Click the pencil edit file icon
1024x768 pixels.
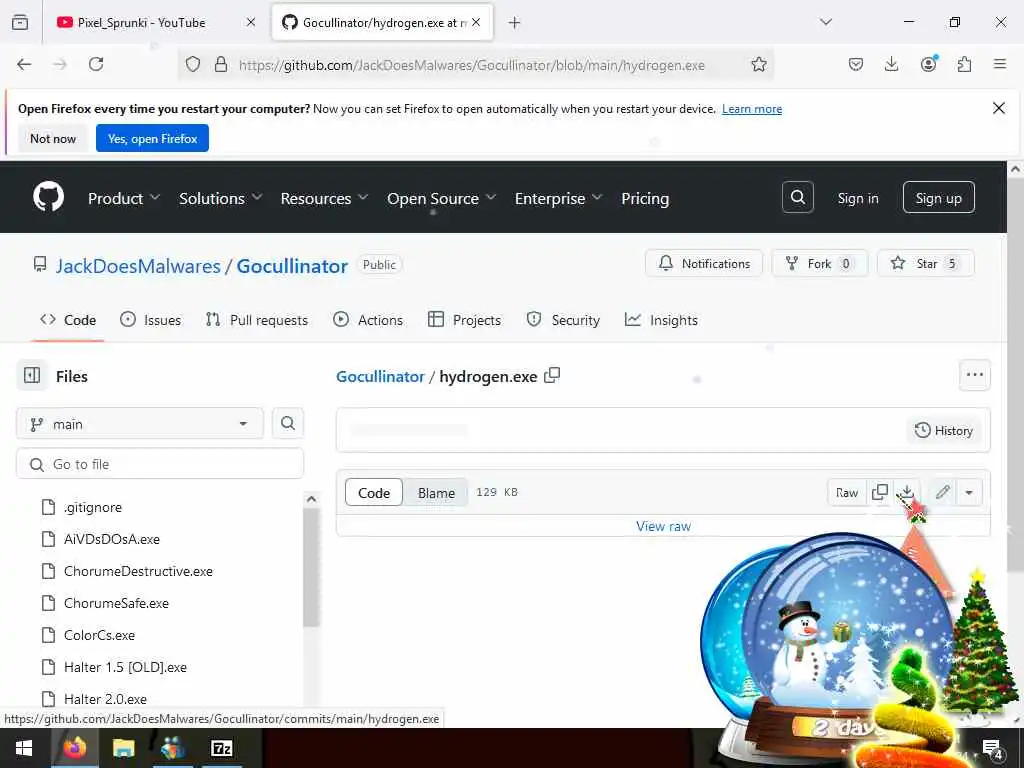click(942, 492)
